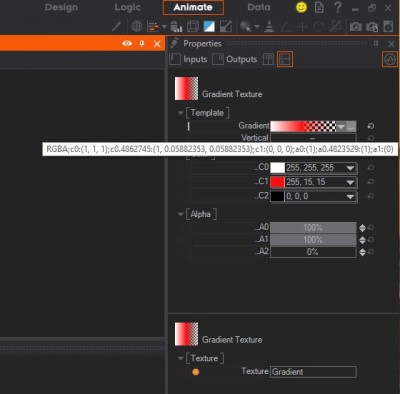Click the camera snapshot icon

[x=356, y=26]
